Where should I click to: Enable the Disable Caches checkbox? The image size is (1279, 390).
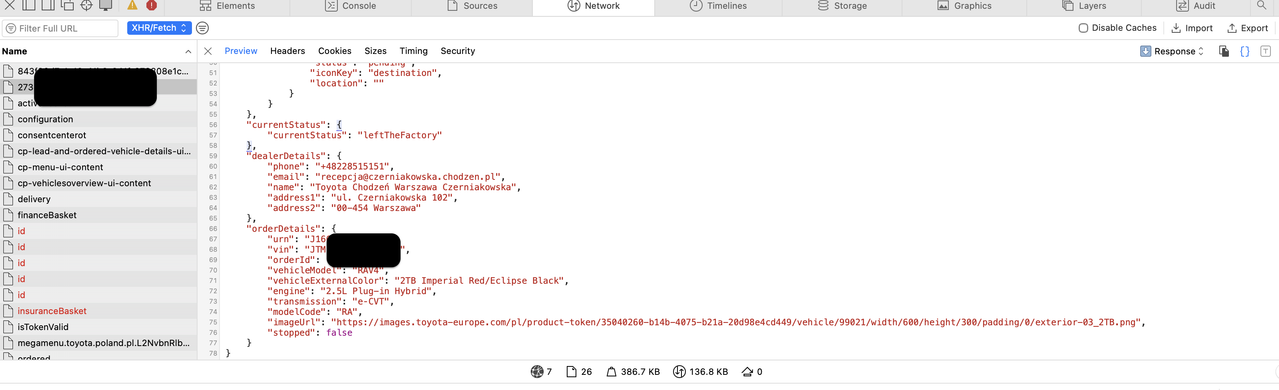1083,28
